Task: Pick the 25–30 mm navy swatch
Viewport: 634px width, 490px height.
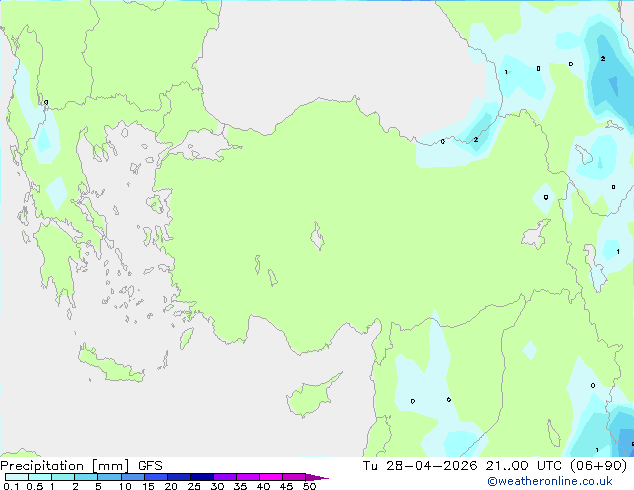Action: coord(201,477)
